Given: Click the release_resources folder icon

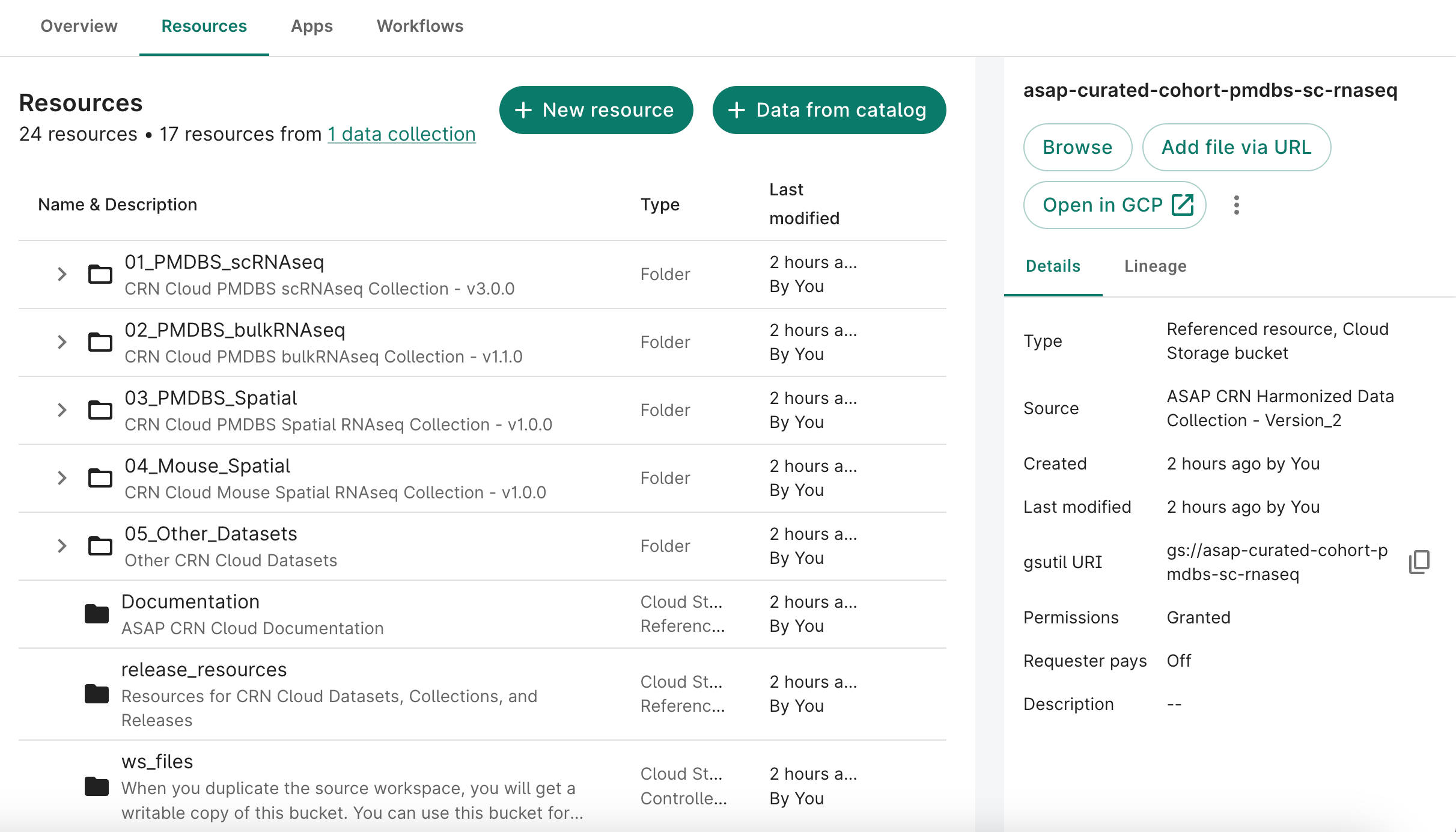Looking at the screenshot, I should [96, 694].
